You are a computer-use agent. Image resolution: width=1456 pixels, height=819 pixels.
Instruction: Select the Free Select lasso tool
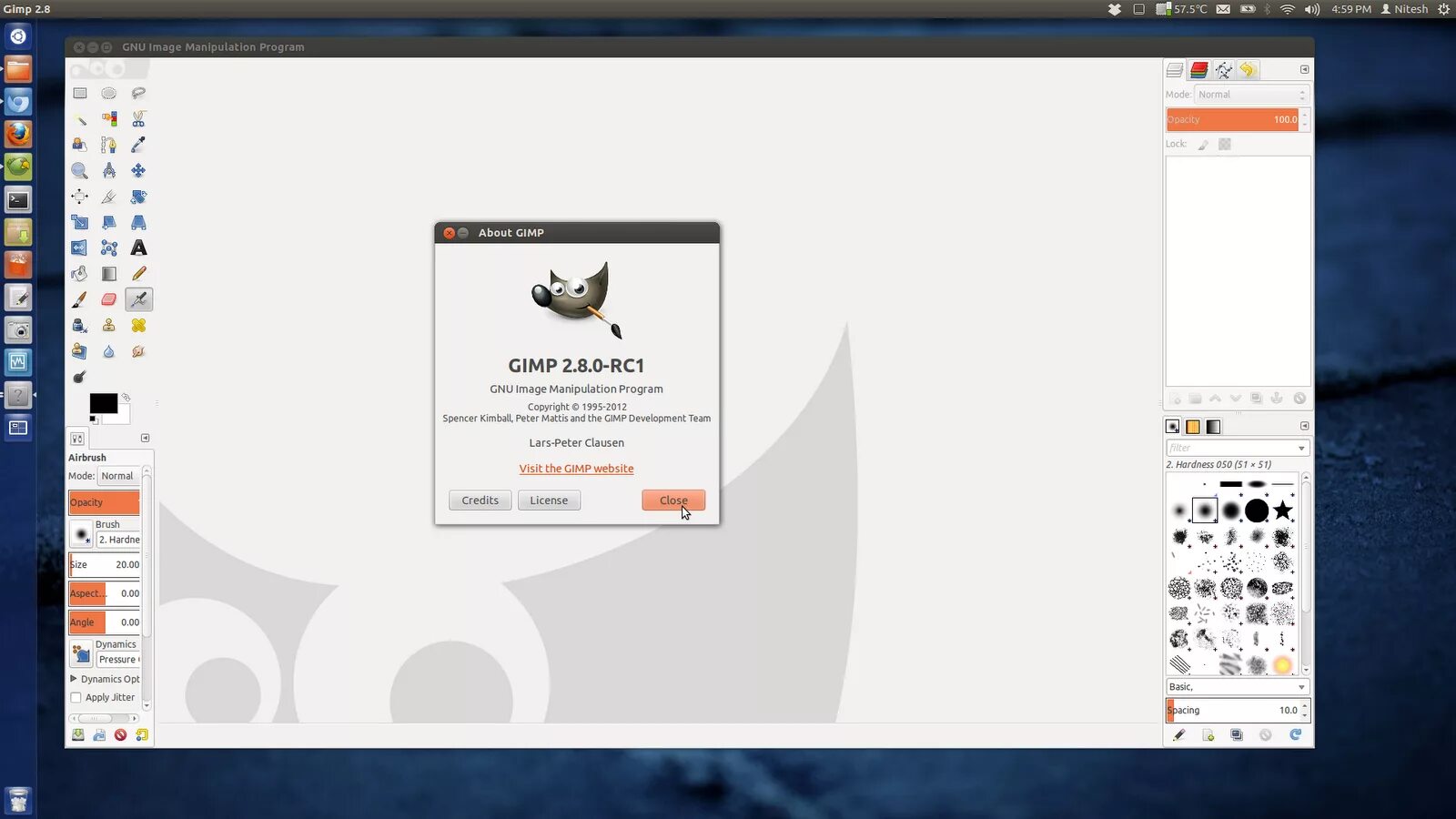(x=138, y=93)
